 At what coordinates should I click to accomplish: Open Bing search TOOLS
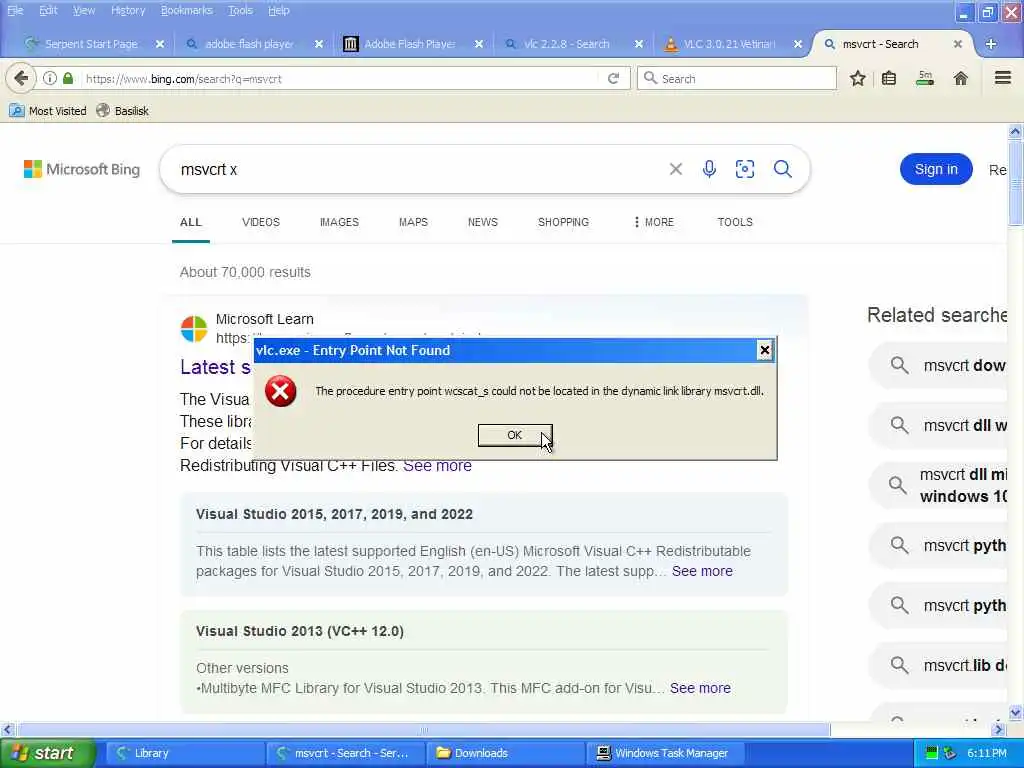click(x=735, y=222)
